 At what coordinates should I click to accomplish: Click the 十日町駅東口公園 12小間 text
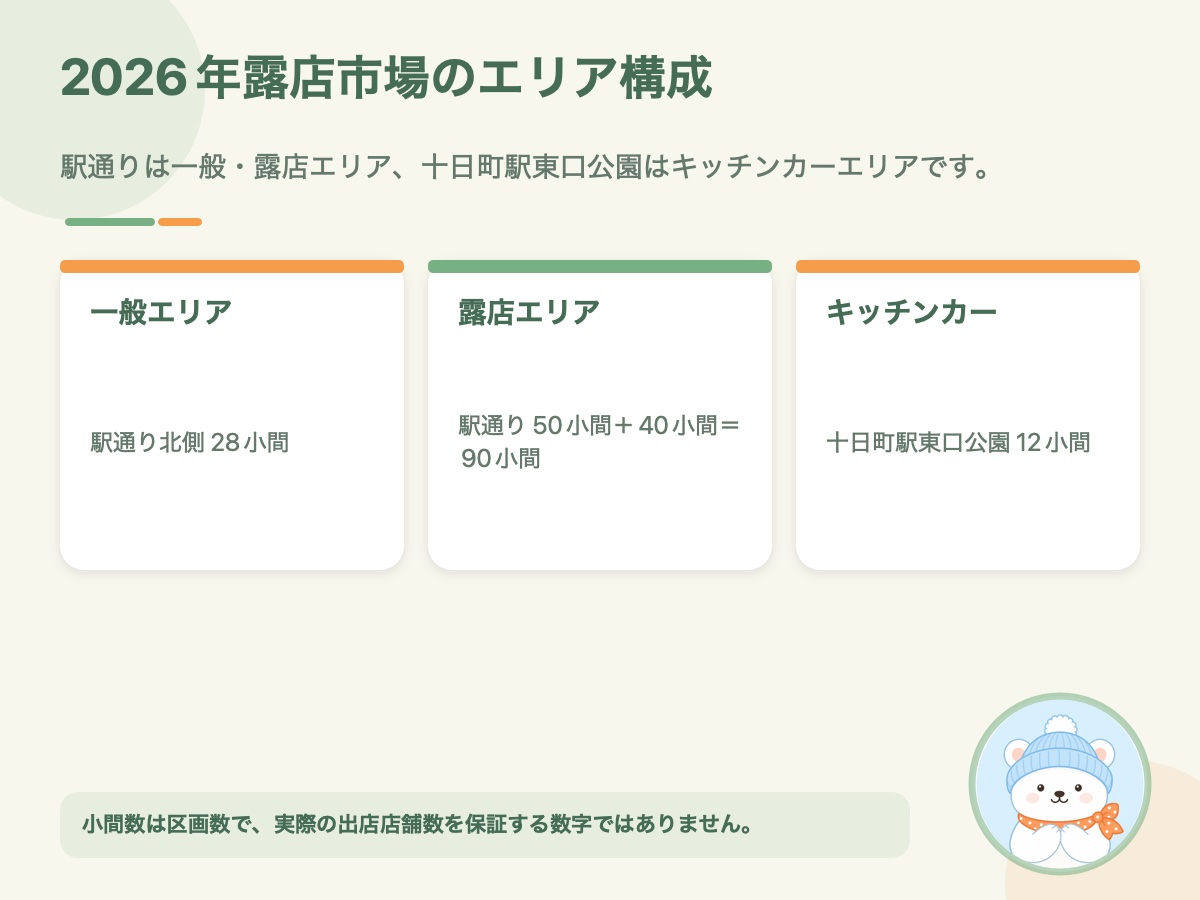pos(958,442)
